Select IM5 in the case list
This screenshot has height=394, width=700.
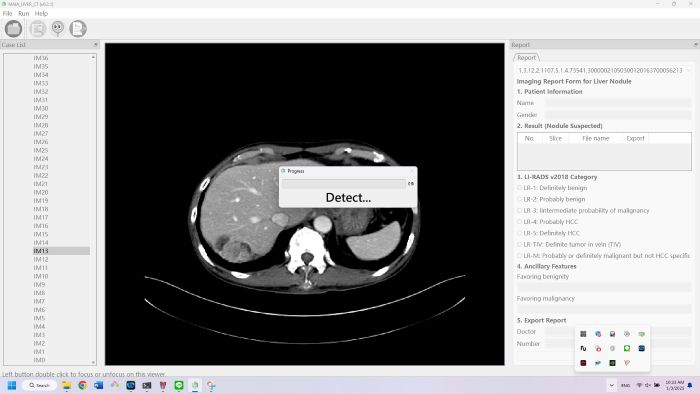click(x=39, y=318)
